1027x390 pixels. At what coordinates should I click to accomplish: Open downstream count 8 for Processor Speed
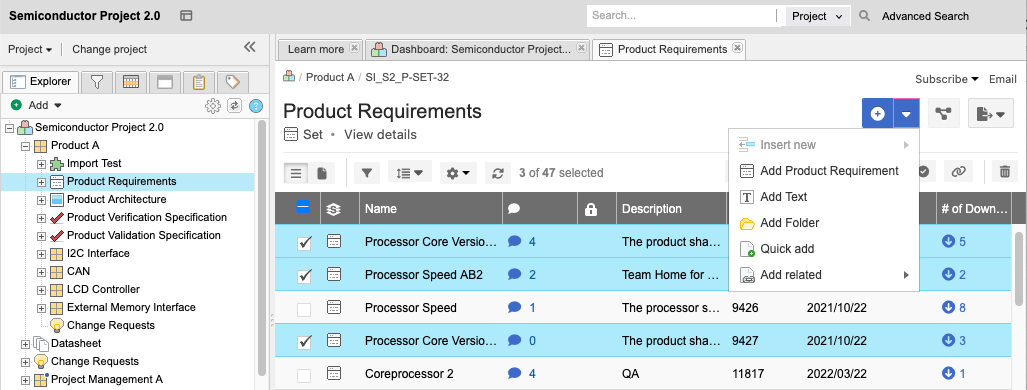pyautogui.click(x=954, y=307)
